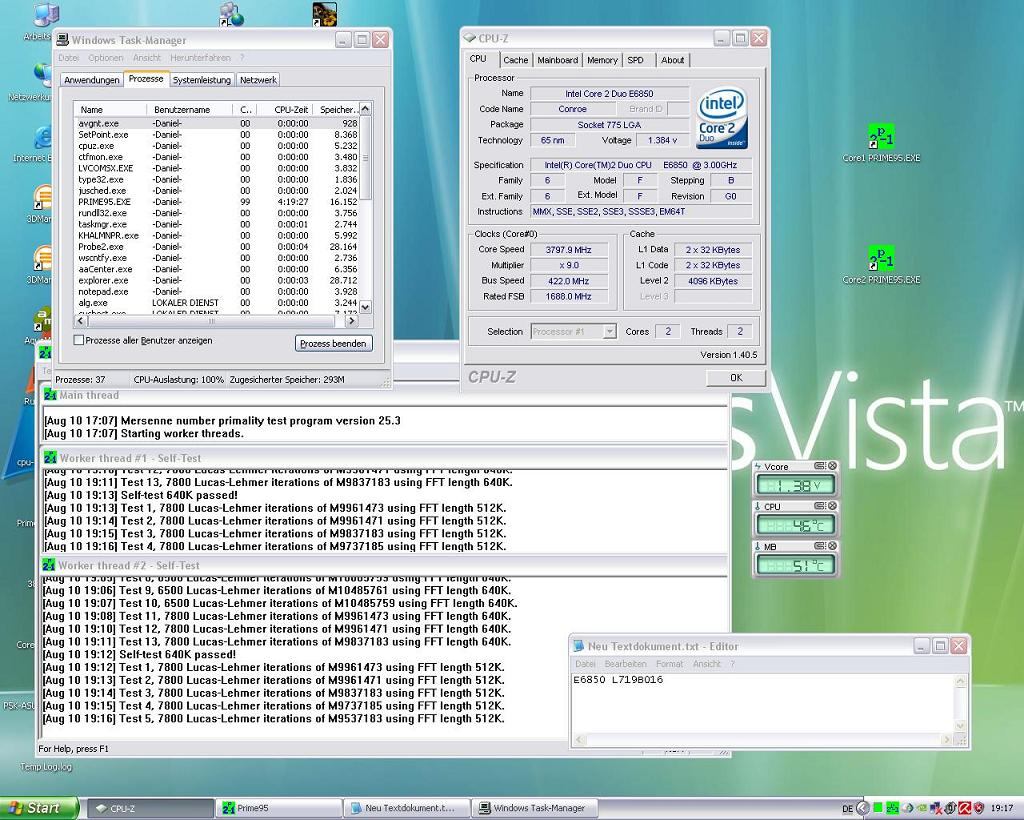The image size is (1024, 820).
Task: Open the Vcore gadget settings icon
Action: 820,466
